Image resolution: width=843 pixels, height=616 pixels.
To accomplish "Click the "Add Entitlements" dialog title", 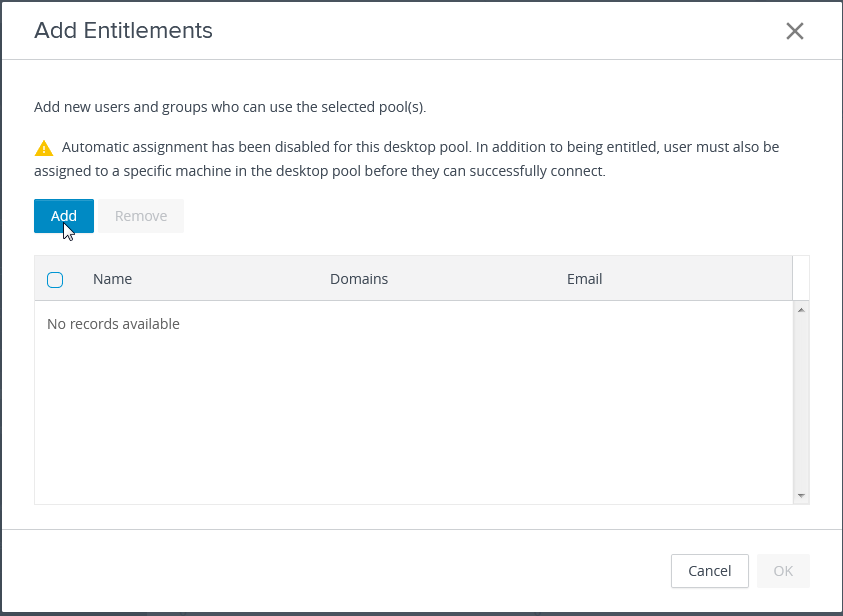I will coord(123,31).
